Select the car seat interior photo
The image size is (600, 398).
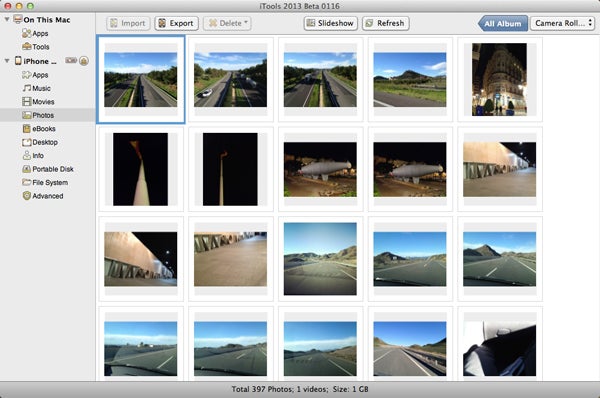(x=499, y=349)
